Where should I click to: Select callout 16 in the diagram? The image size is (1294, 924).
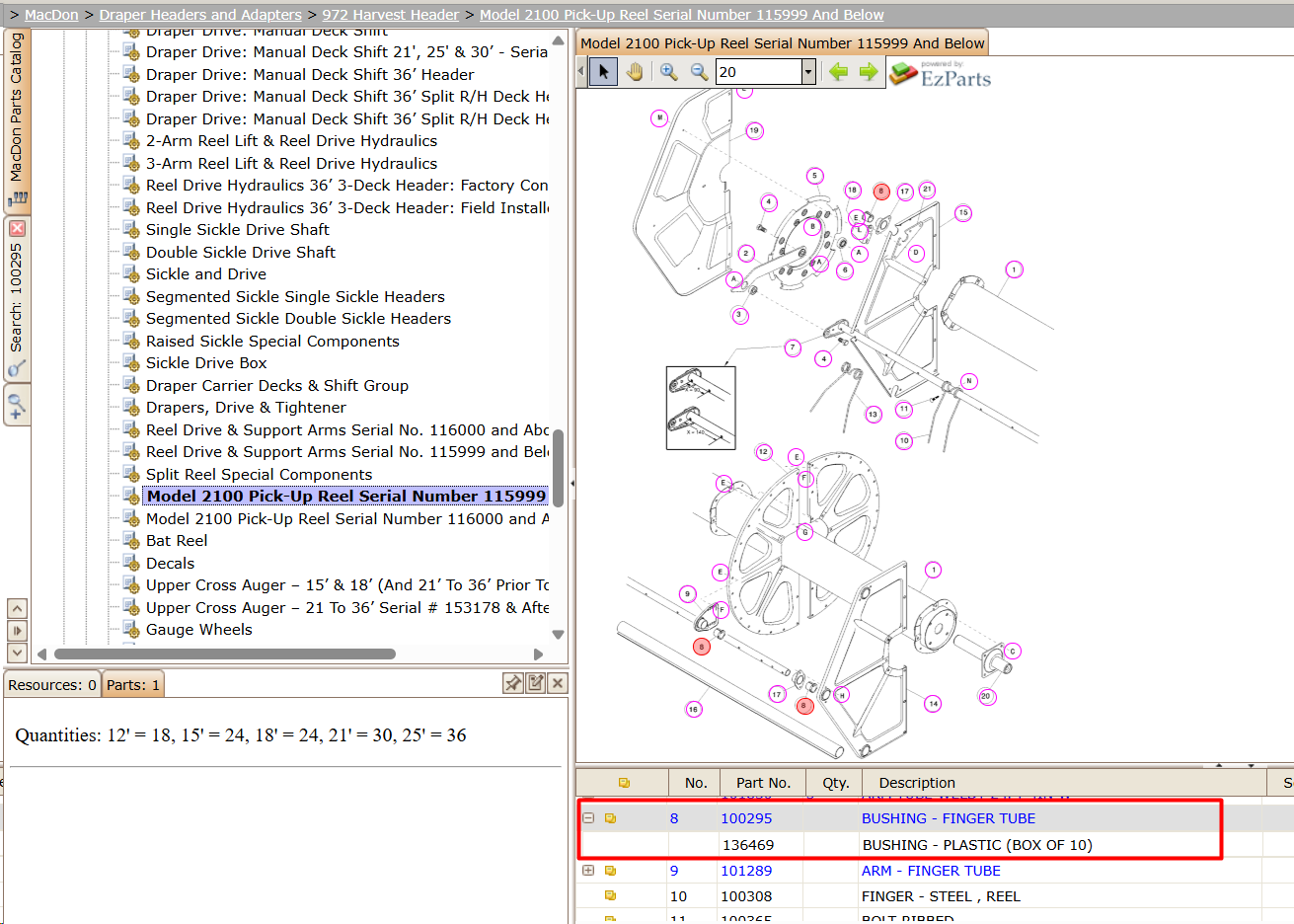(x=694, y=709)
